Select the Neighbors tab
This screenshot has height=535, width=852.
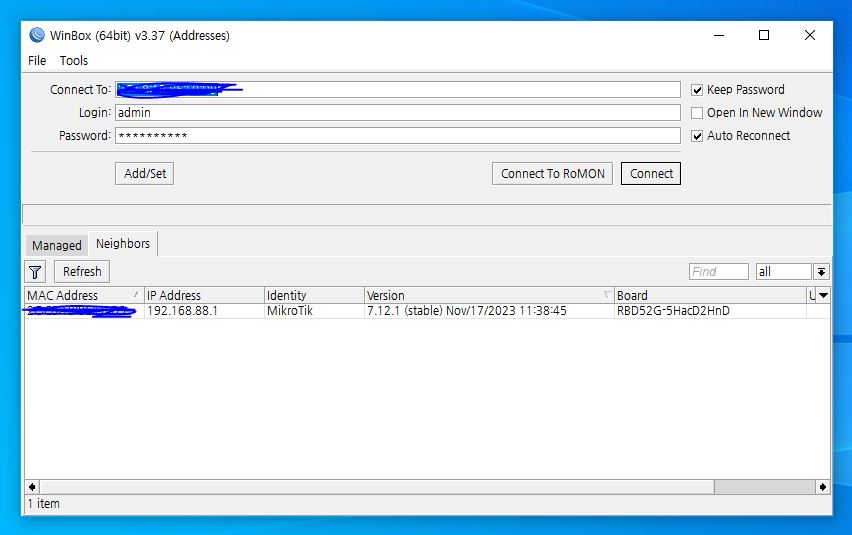tap(123, 243)
